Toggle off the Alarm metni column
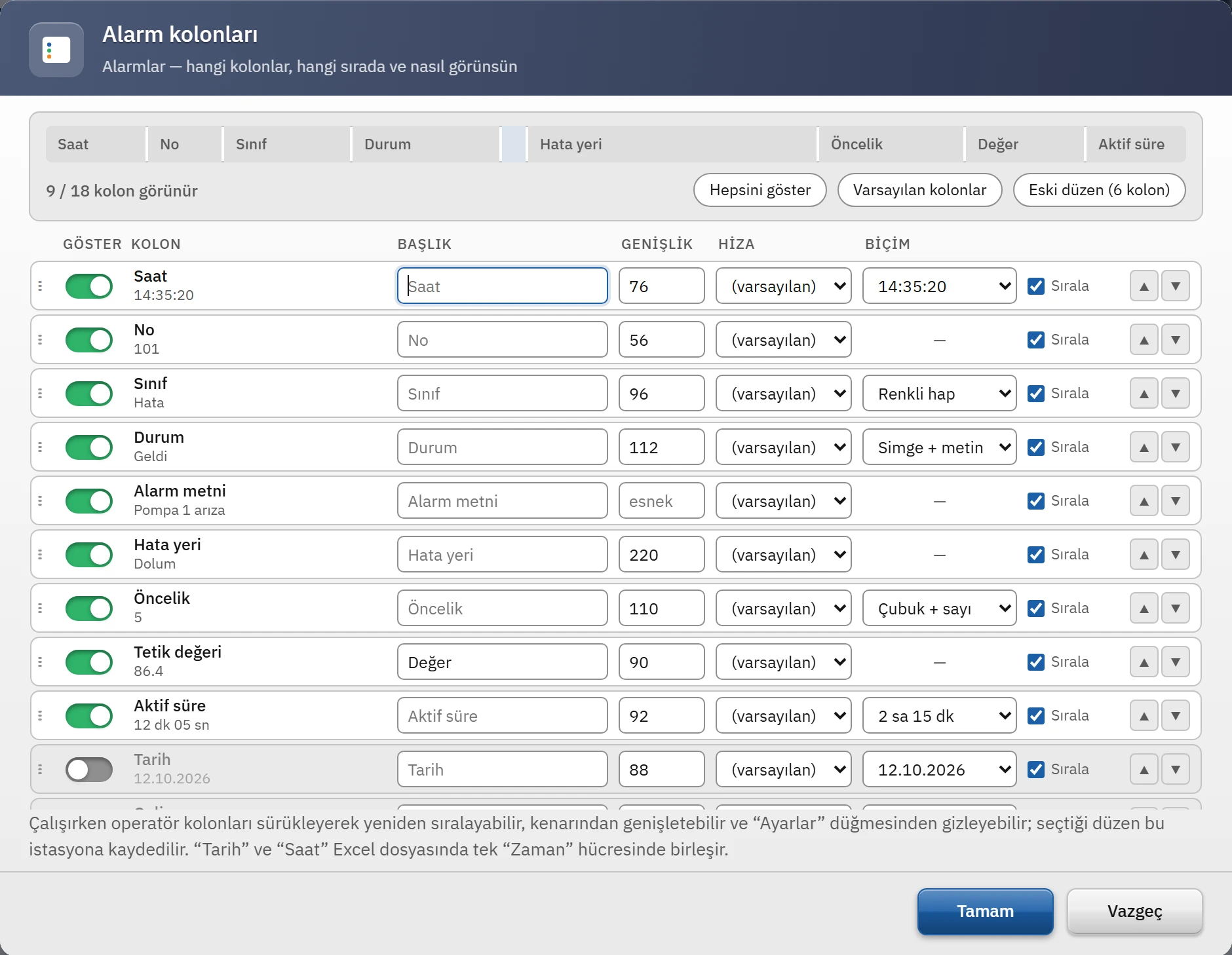The image size is (1232, 955). tap(89, 501)
